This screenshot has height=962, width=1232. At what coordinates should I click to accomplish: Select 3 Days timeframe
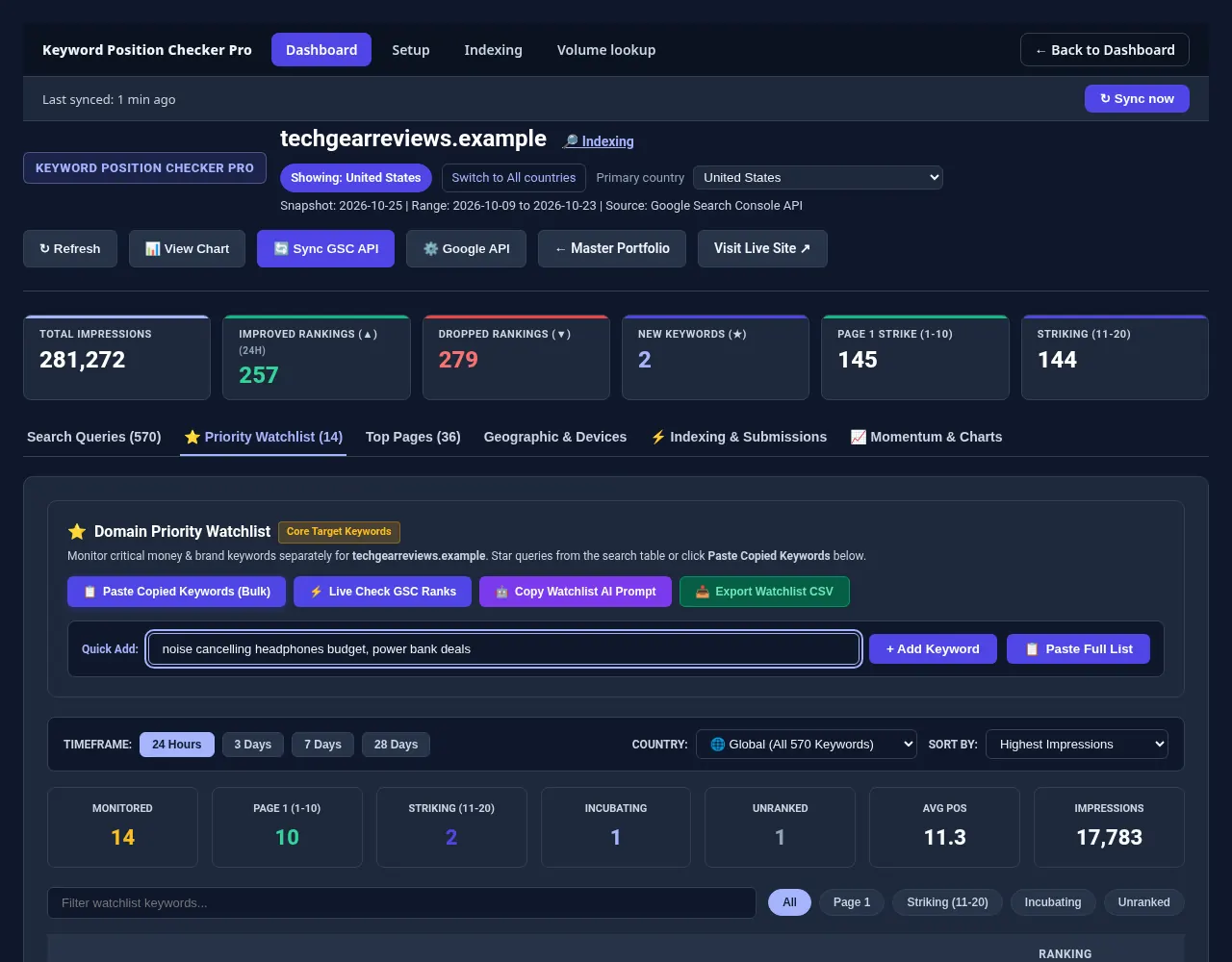(253, 745)
